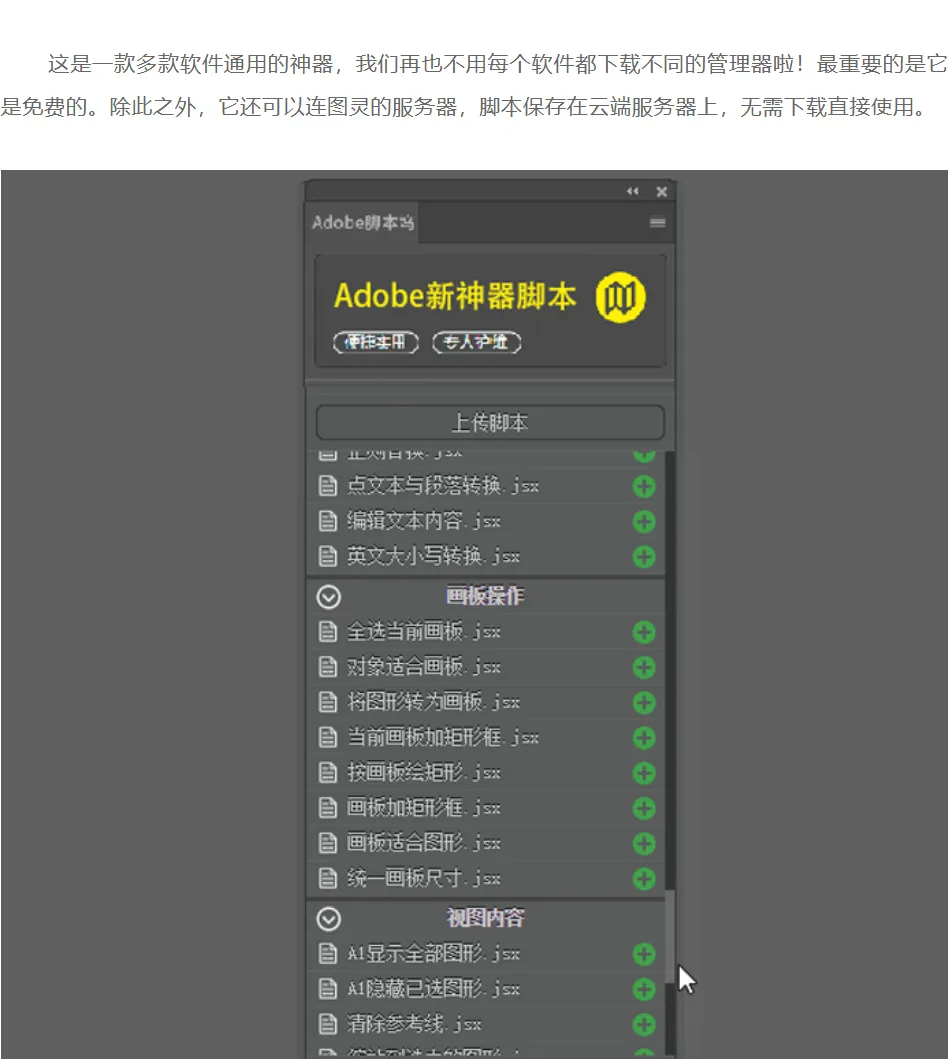Run script 当前画板加矩形框.jsx
This screenshot has width=949, height=1059.
coord(443,737)
